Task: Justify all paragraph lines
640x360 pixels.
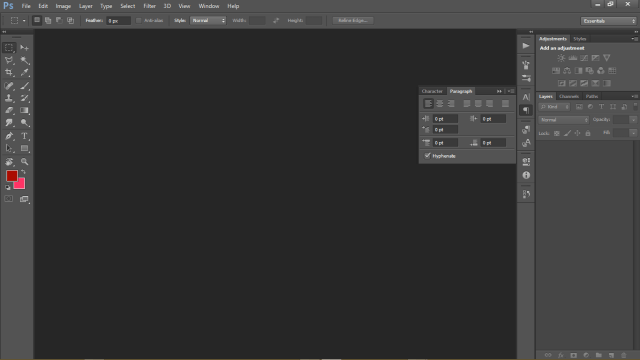Action: click(x=505, y=104)
